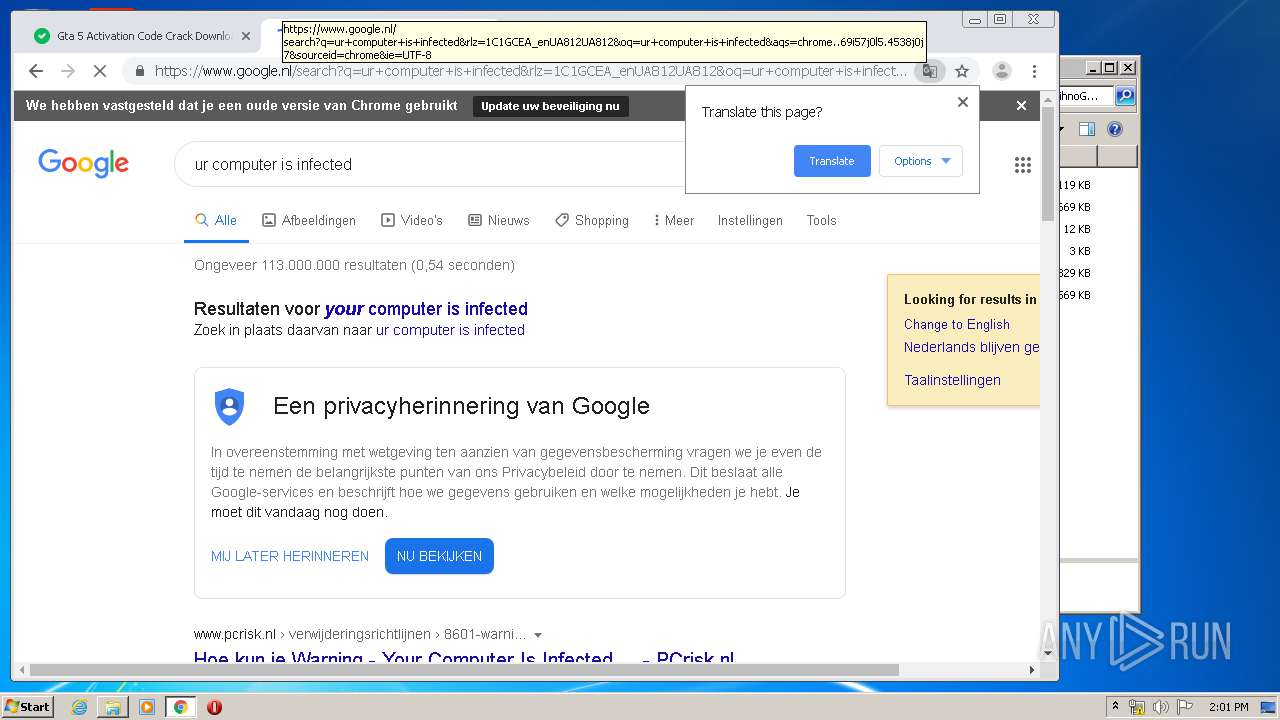Click the address bar URL
Viewport: 1280px width, 720px height.
(530, 71)
